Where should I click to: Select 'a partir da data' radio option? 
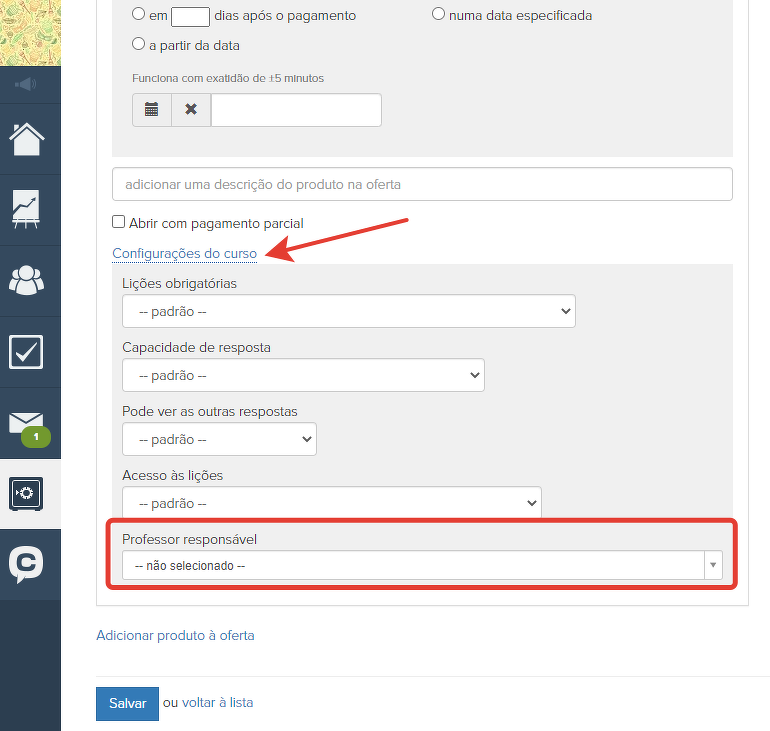point(138,44)
